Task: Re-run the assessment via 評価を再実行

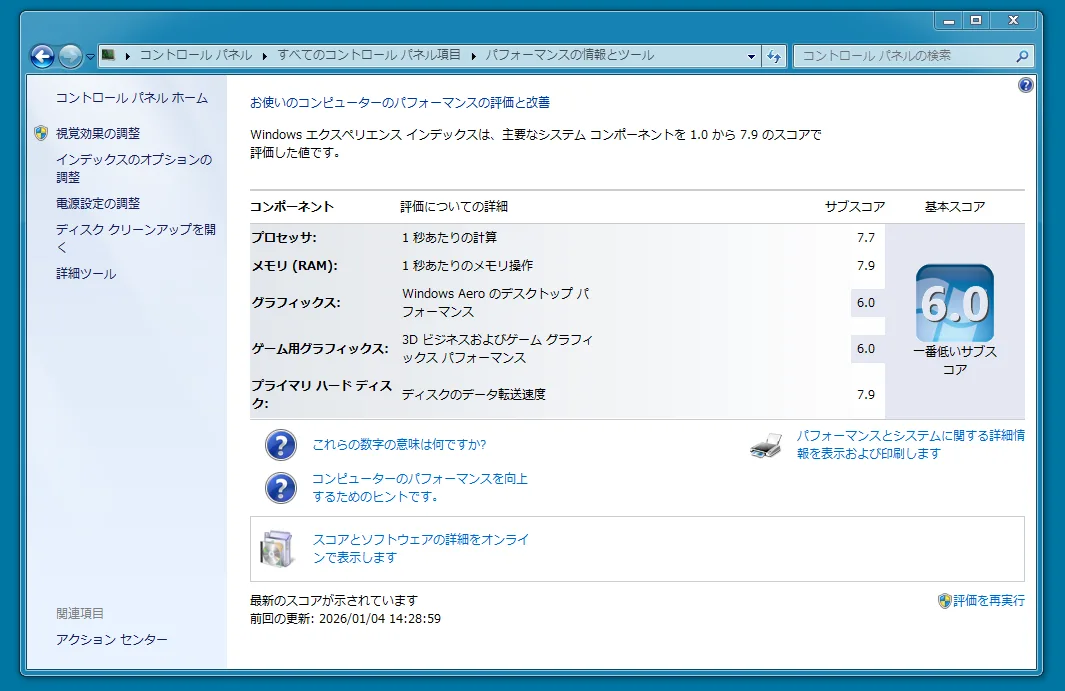Action: coord(988,601)
